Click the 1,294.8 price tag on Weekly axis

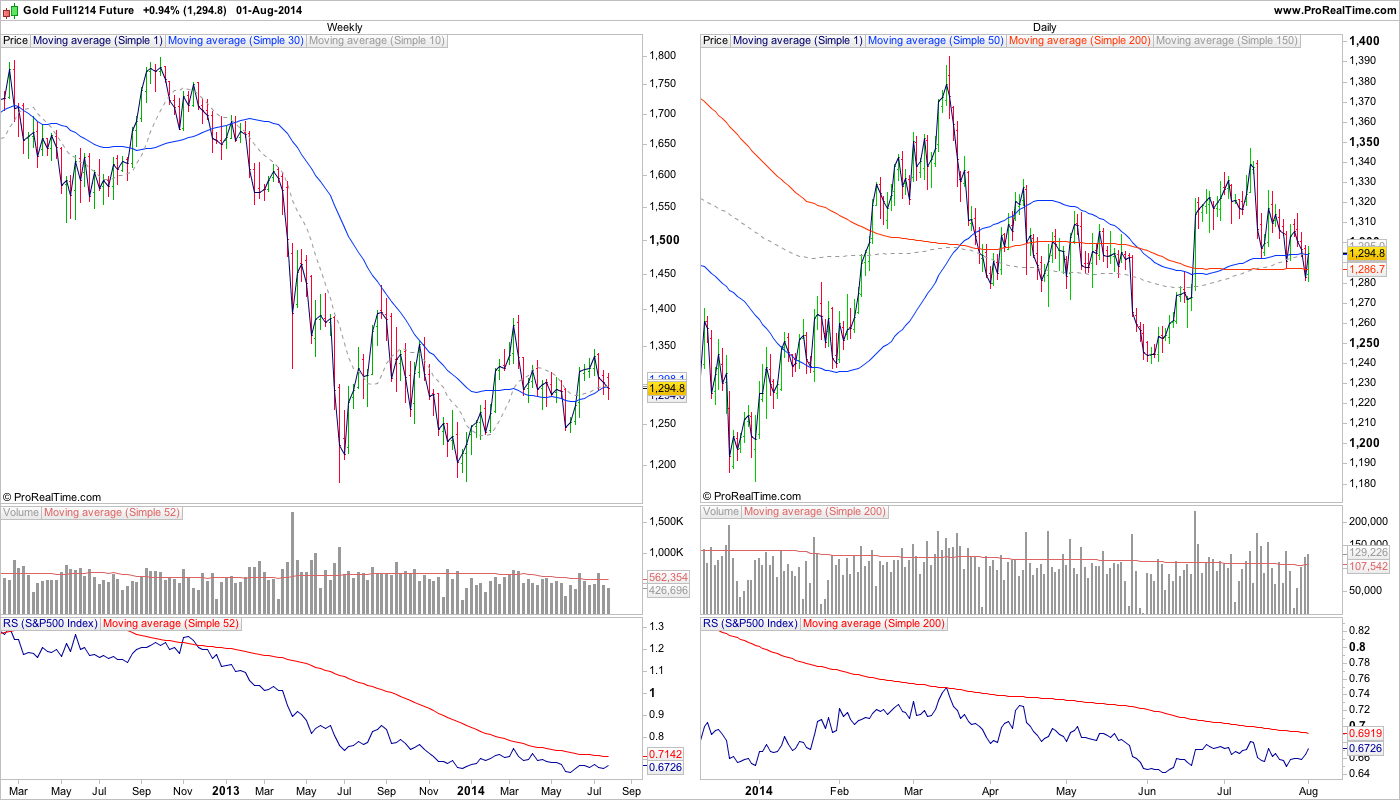click(x=666, y=388)
